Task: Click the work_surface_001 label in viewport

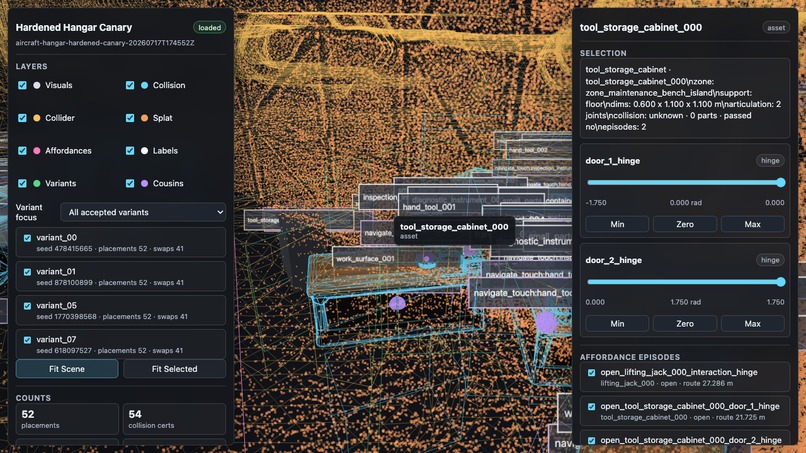Action: (365, 259)
